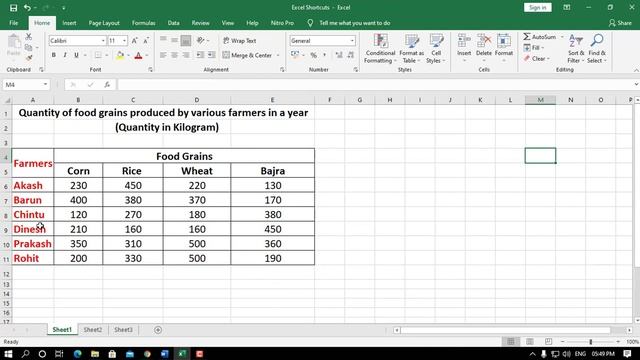640x360 pixels.
Task: Click the formula bar input
Action: [376, 84]
